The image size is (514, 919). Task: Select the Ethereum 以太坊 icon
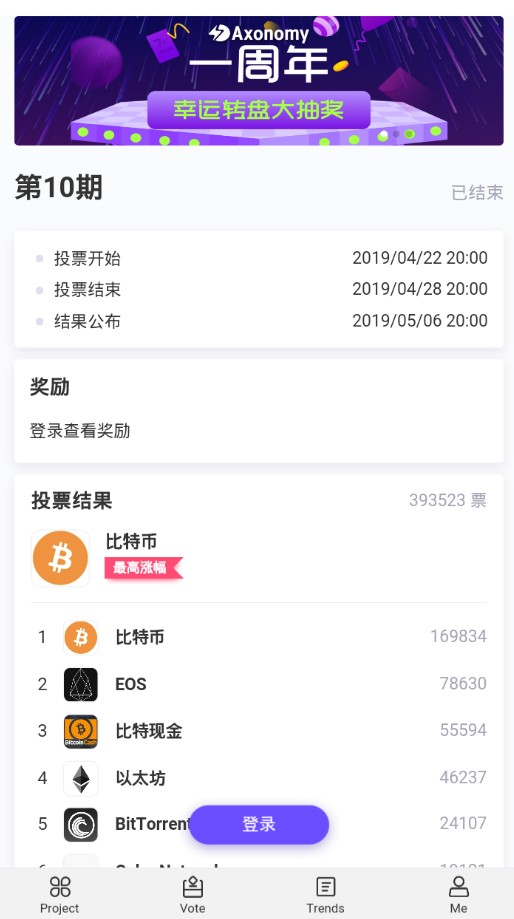pos(81,778)
